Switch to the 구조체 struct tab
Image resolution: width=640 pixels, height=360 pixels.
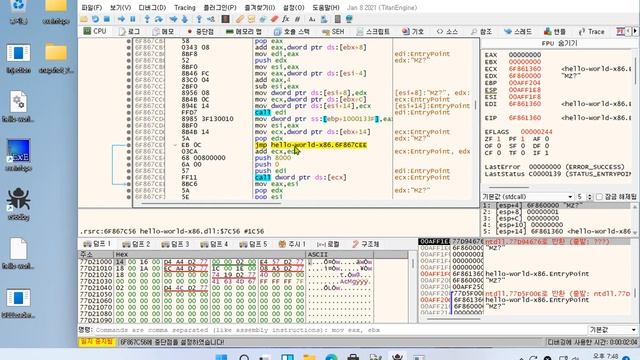tap(366, 244)
